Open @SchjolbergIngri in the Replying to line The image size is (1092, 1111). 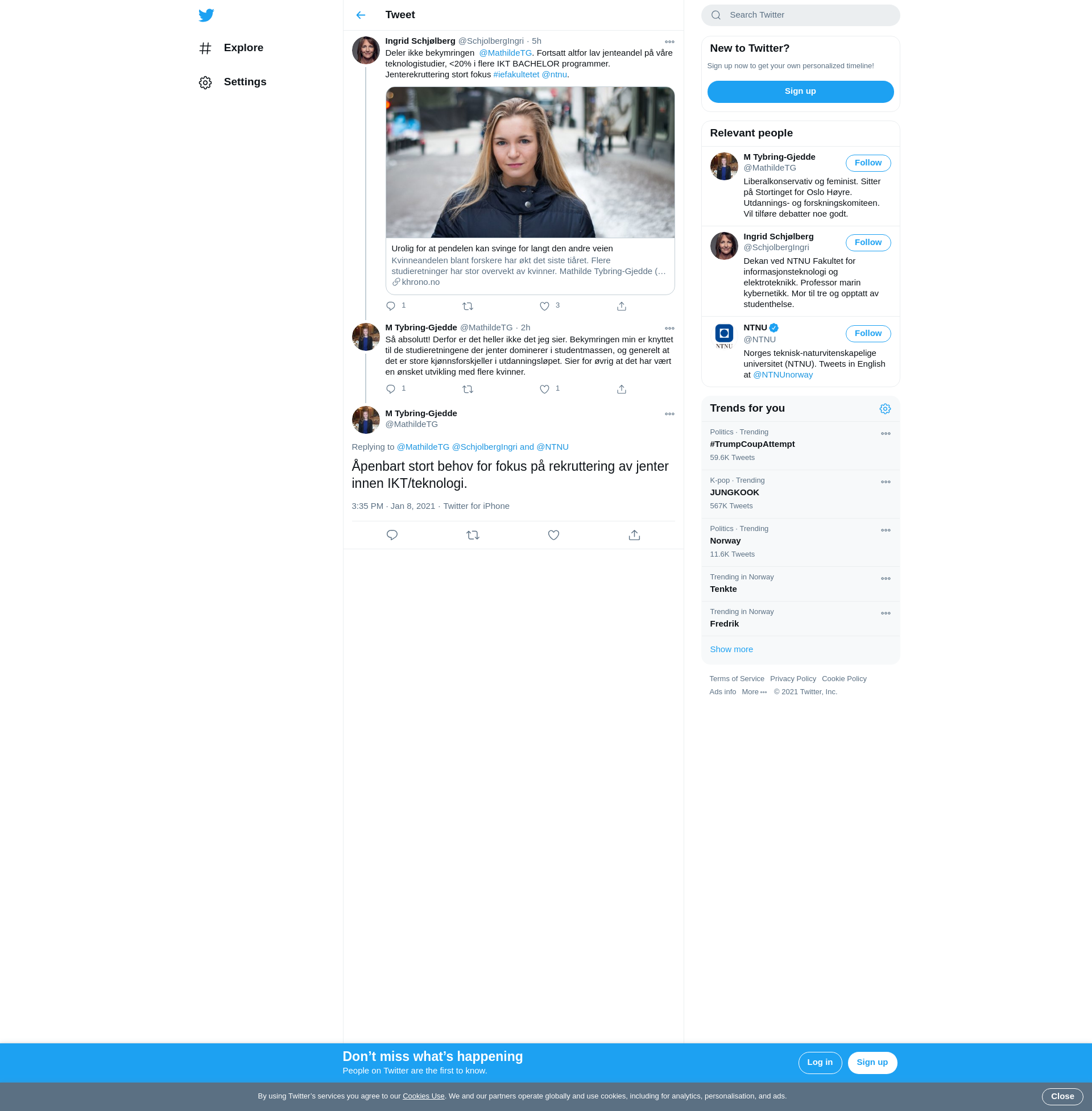click(485, 447)
